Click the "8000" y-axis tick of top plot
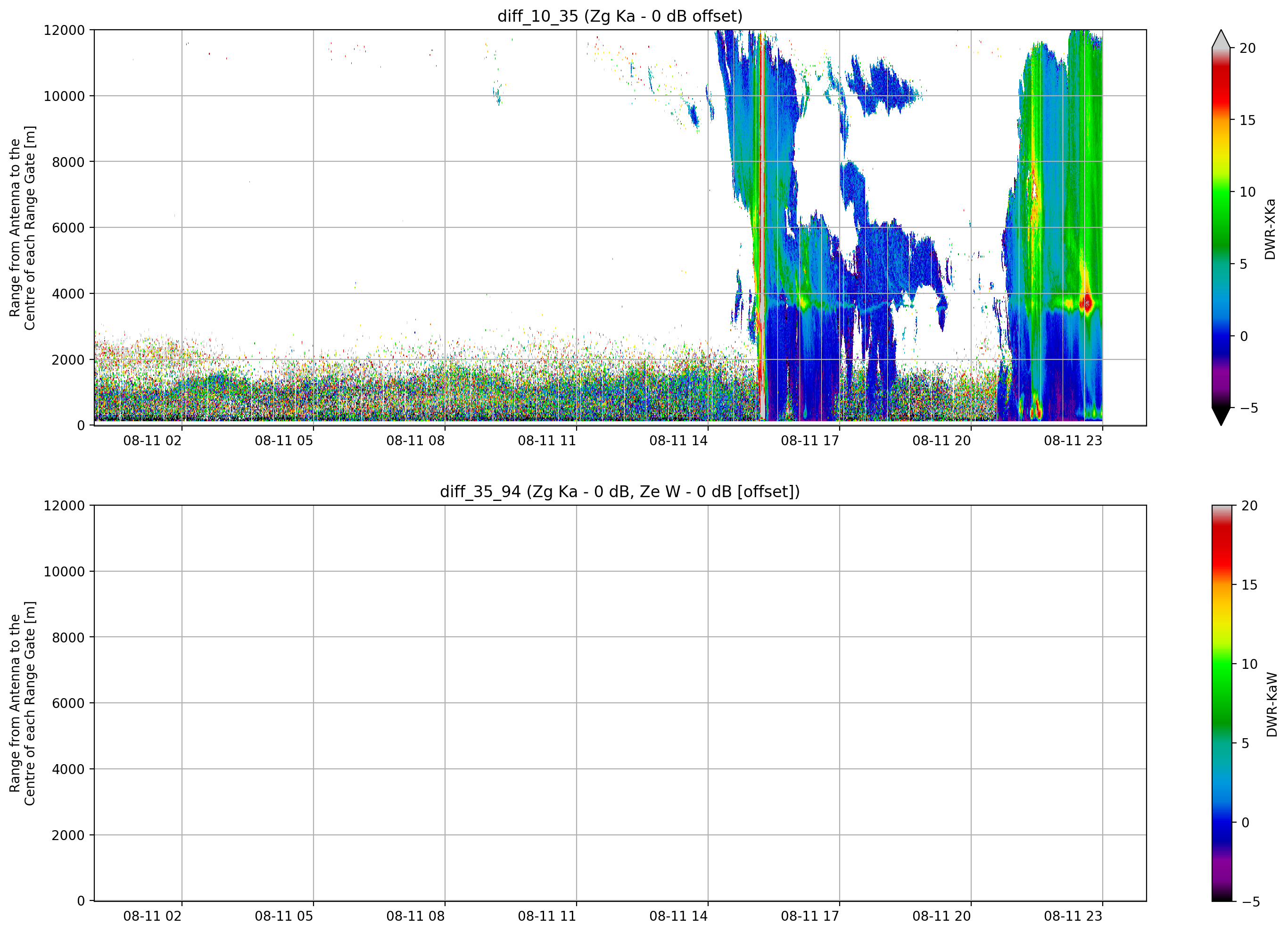 click(x=68, y=162)
